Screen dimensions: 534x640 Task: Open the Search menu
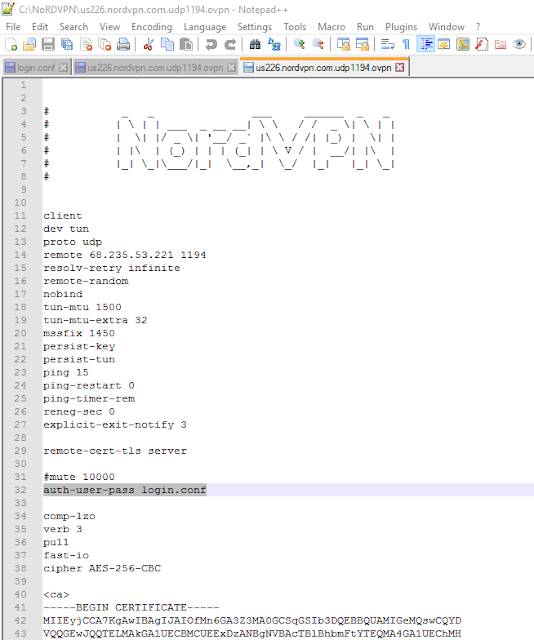click(x=73, y=27)
